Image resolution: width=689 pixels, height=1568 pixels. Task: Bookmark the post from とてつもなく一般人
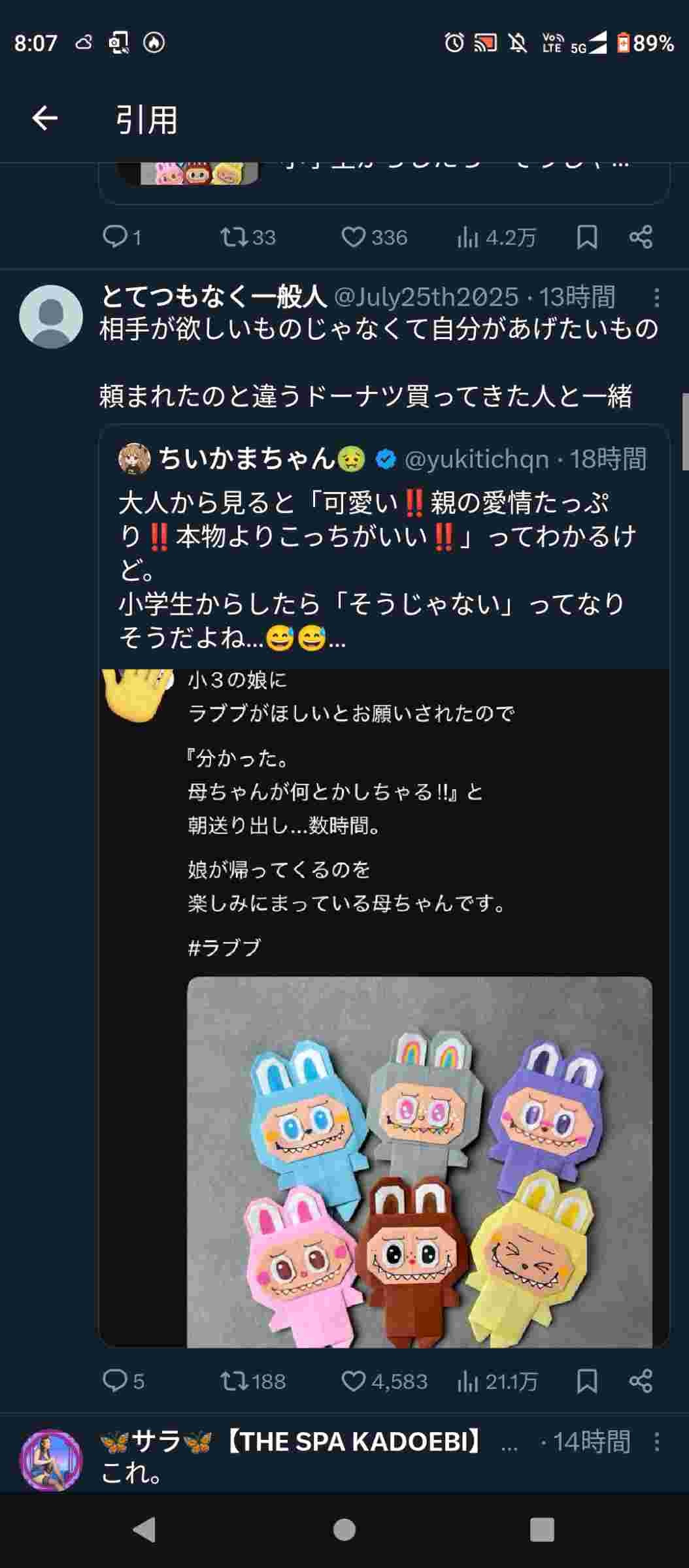tap(586, 1380)
